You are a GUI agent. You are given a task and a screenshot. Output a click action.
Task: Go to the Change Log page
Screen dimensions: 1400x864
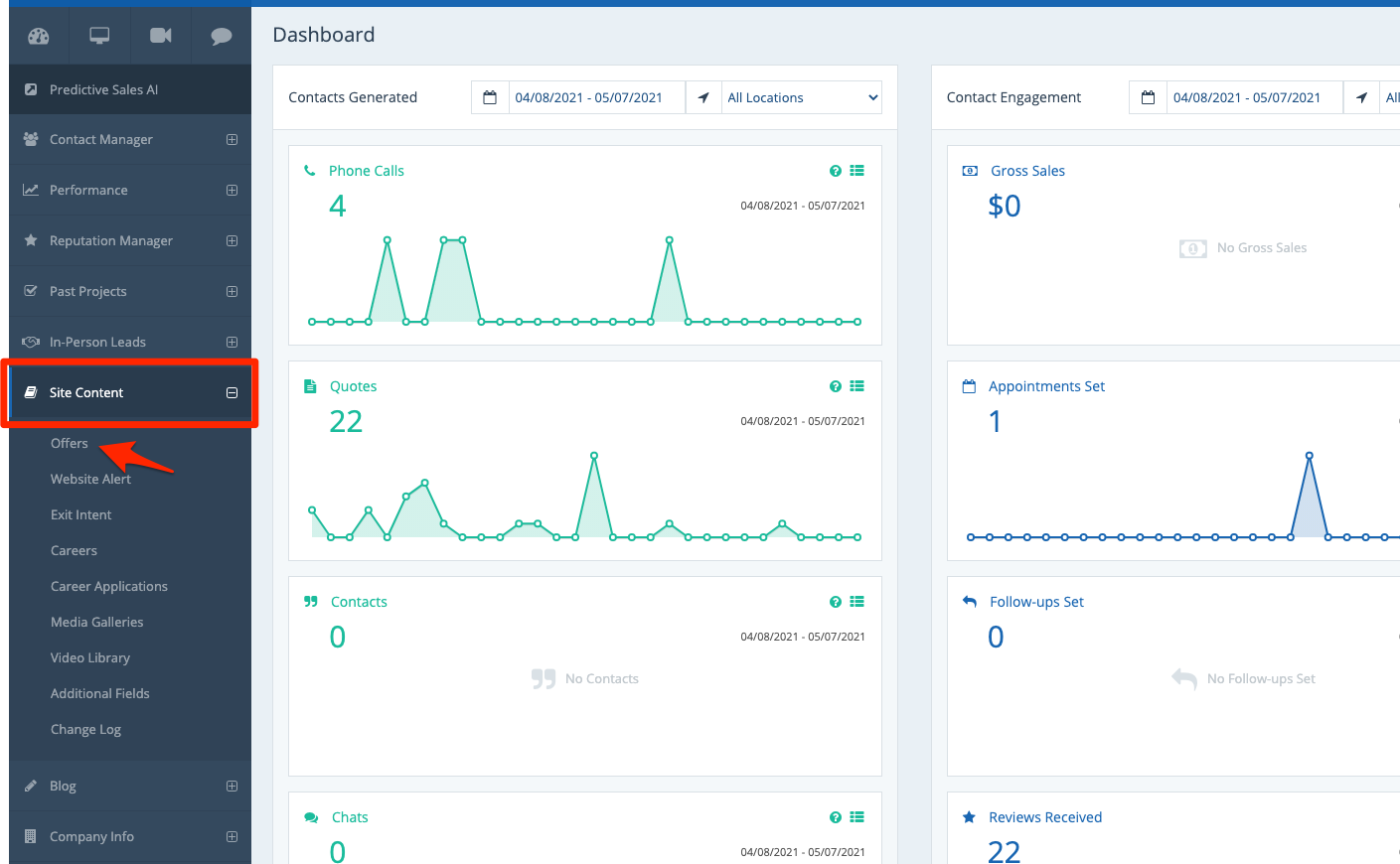coord(85,730)
